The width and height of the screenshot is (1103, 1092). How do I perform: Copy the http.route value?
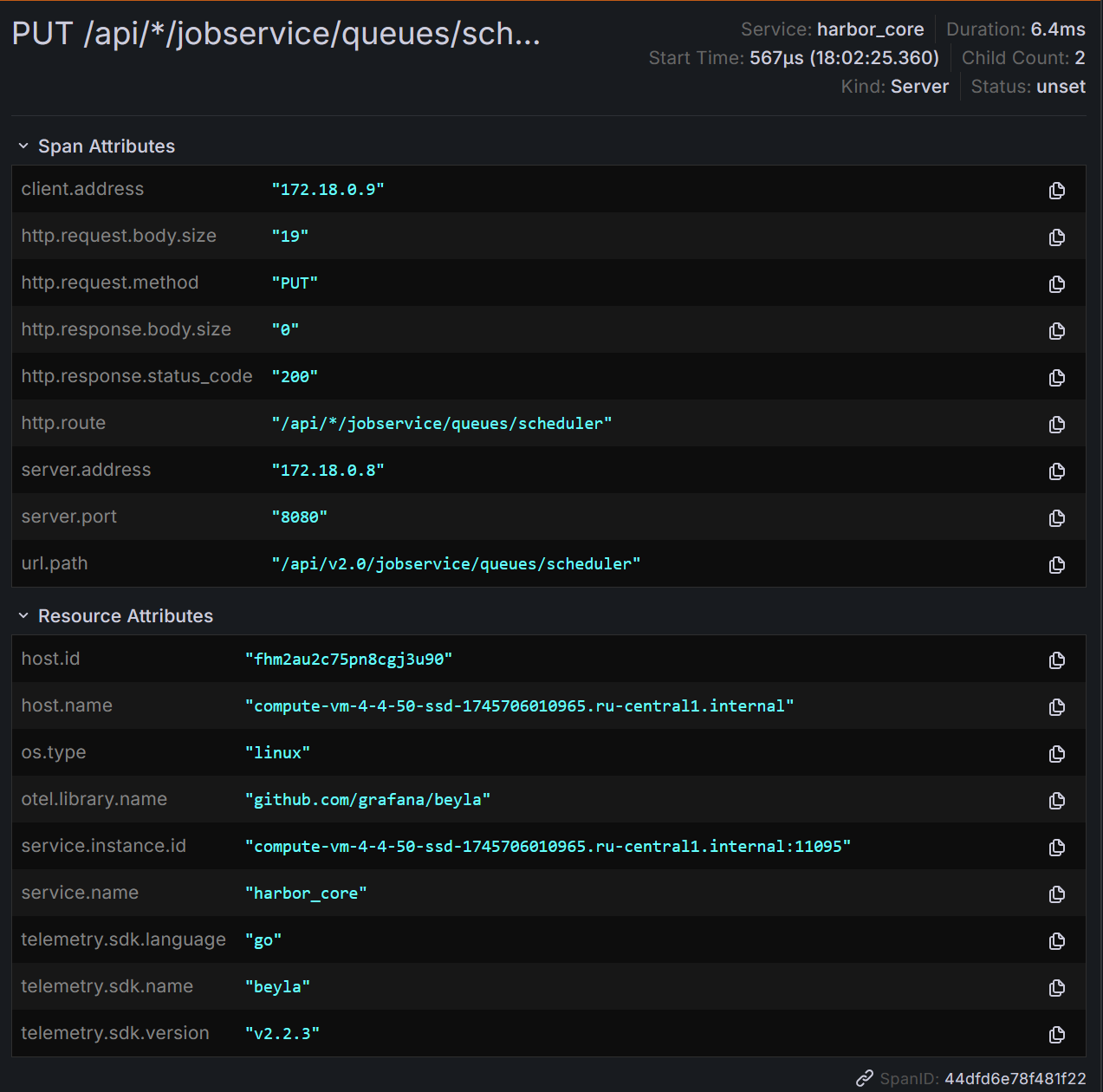(1056, 425)
